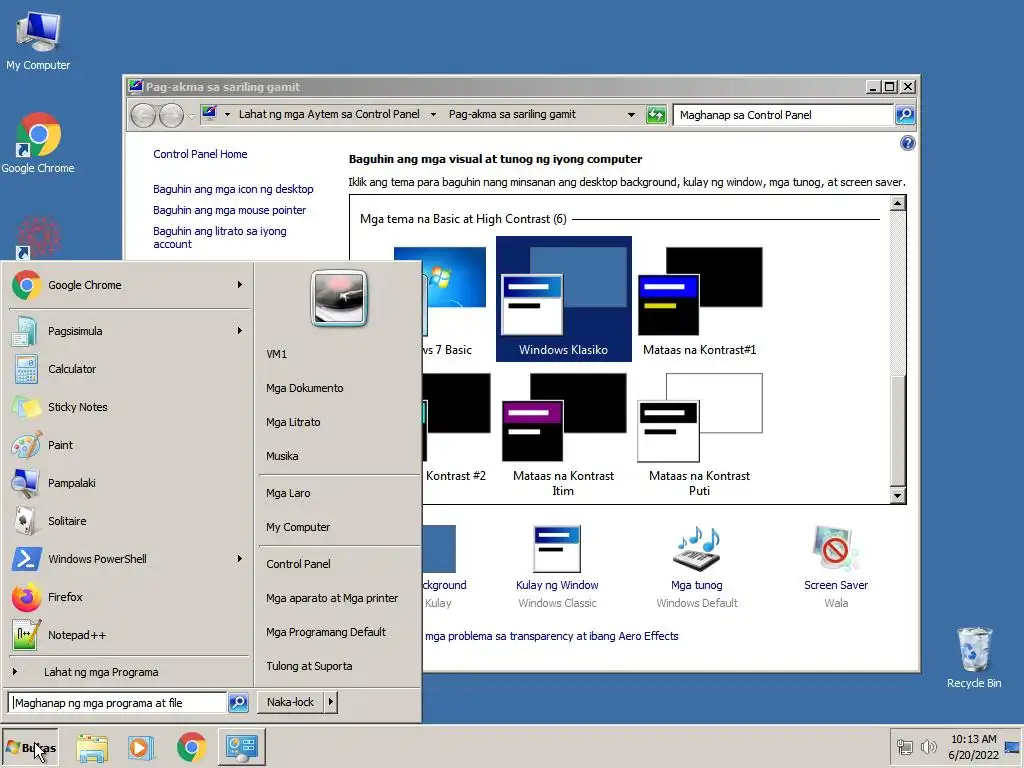
Task: Open the recent pages dropdown beside the forward button
Action: (x=191, y=116)
